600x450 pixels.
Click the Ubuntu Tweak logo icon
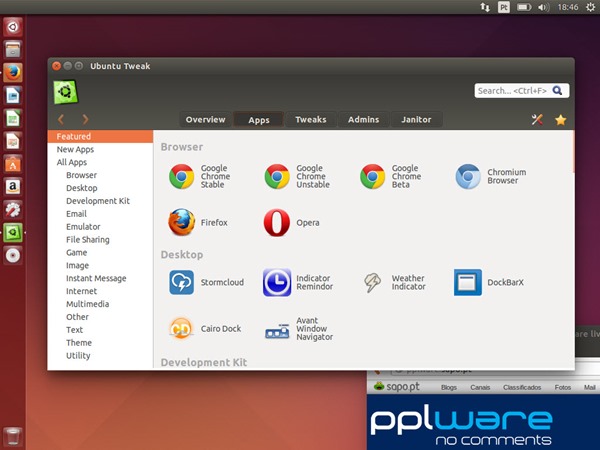pyautogui.click(x=65, y=92)
